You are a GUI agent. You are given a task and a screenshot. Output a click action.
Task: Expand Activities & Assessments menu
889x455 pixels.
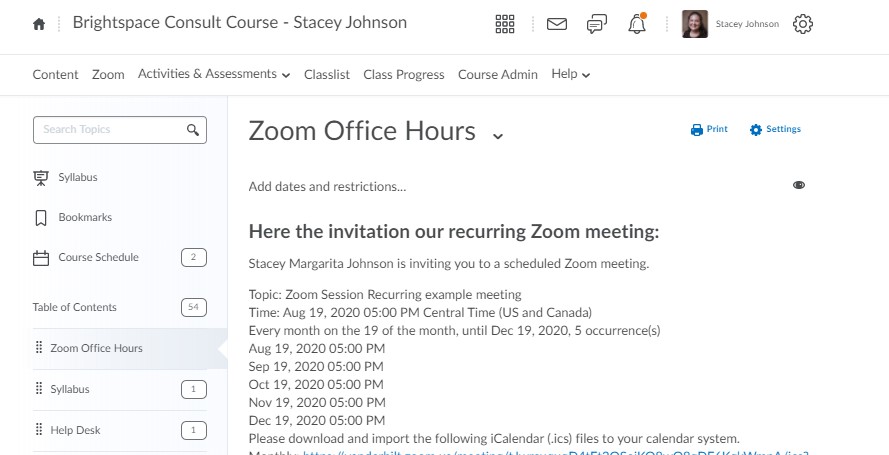(214, 74)
